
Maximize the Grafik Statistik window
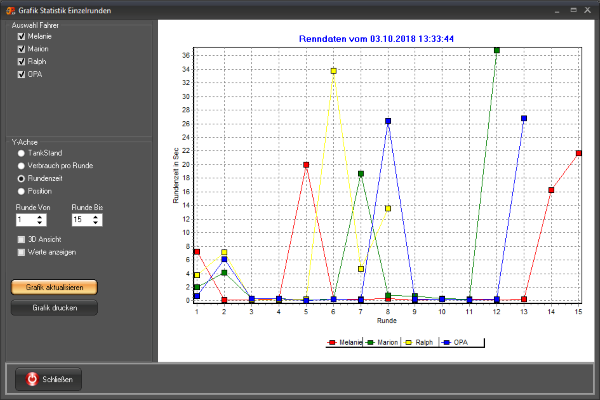[573, 10]
